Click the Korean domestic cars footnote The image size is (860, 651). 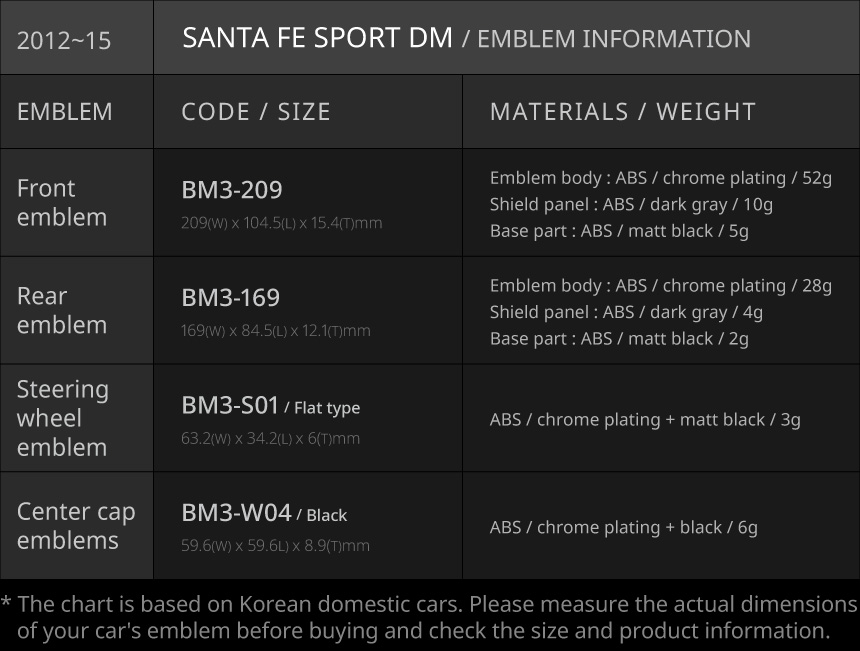pos(430,618)
